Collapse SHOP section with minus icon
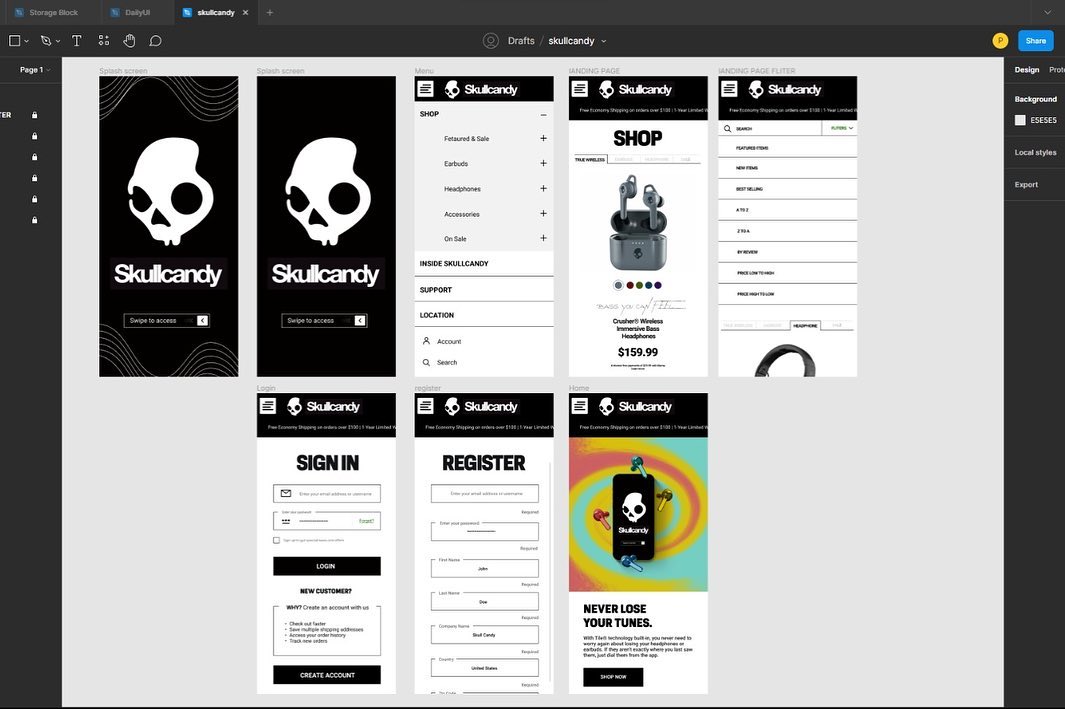 click(543, 115)
